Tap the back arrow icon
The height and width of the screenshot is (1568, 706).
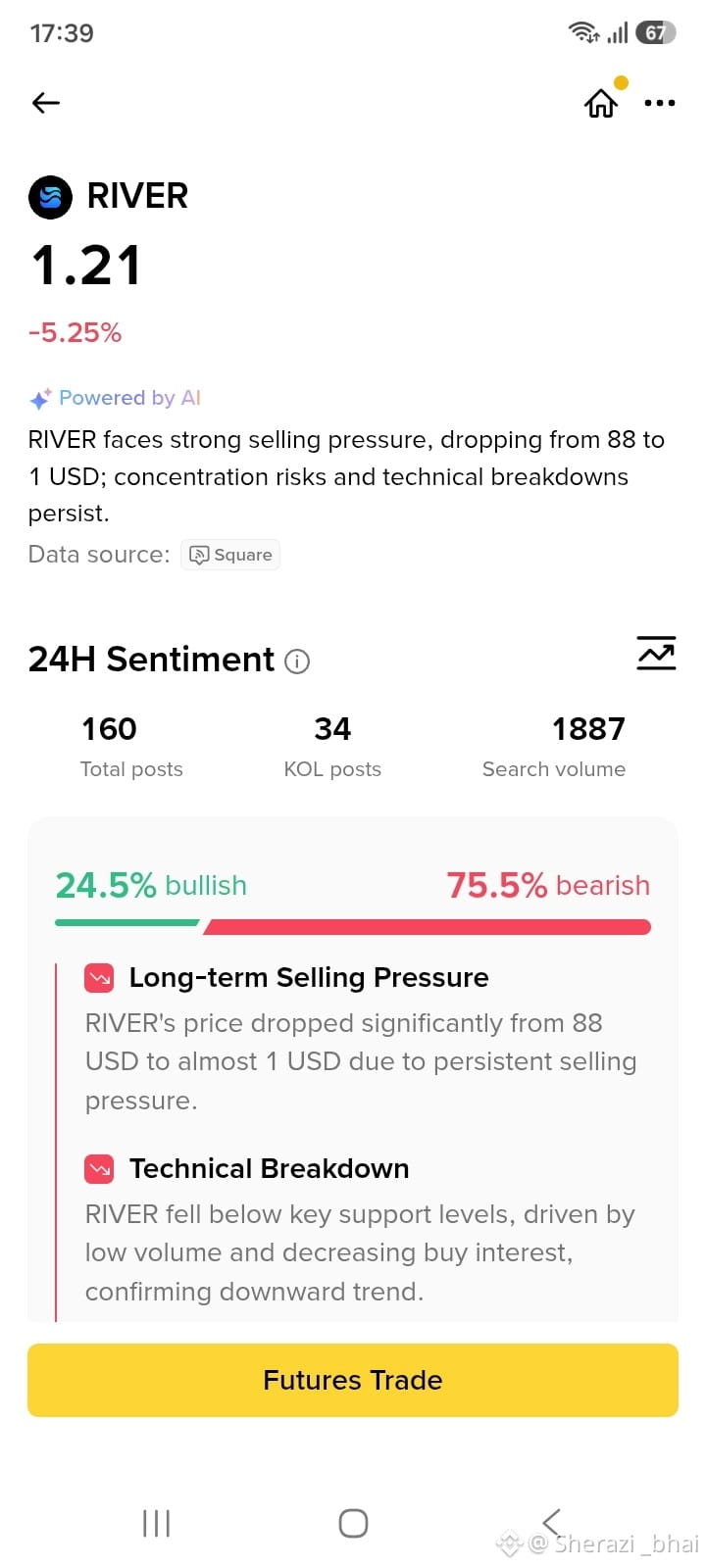(x=46, y=103)
